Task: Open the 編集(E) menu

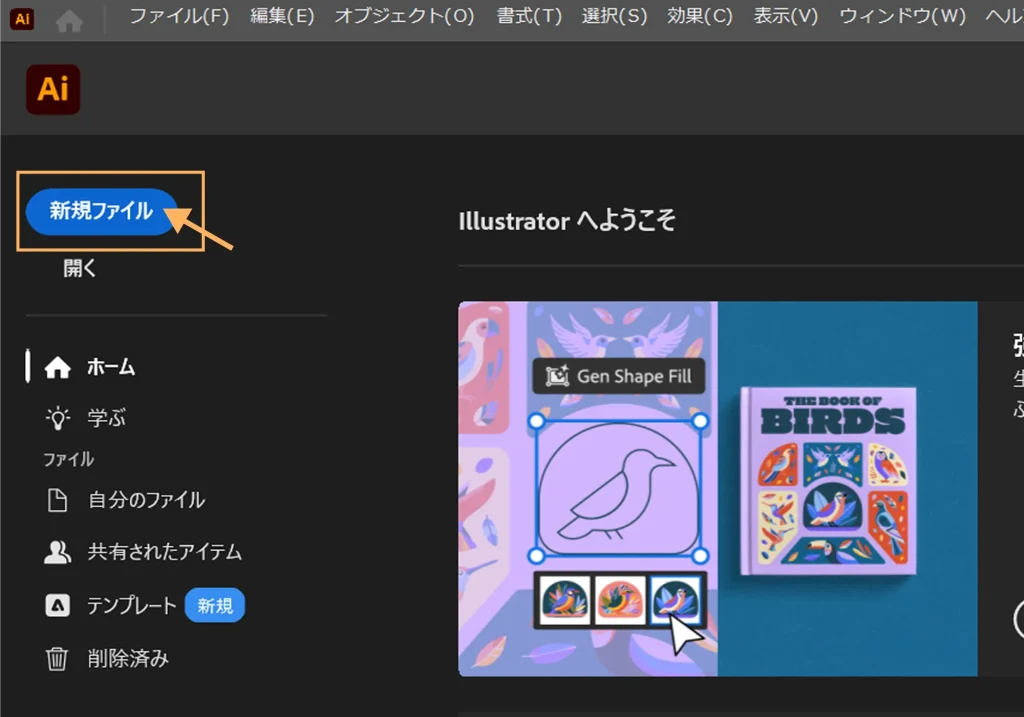Action: point(282,17)
